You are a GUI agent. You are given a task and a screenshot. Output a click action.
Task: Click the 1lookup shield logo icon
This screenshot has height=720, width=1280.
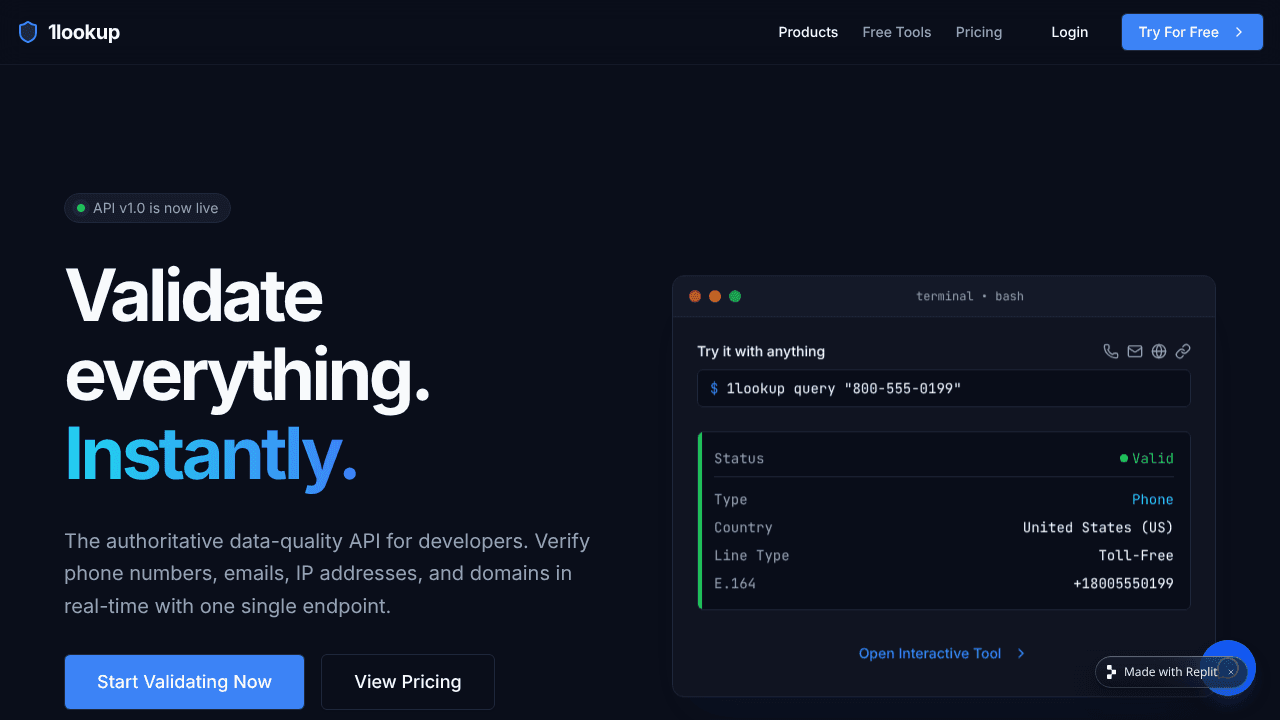[28, 32]
